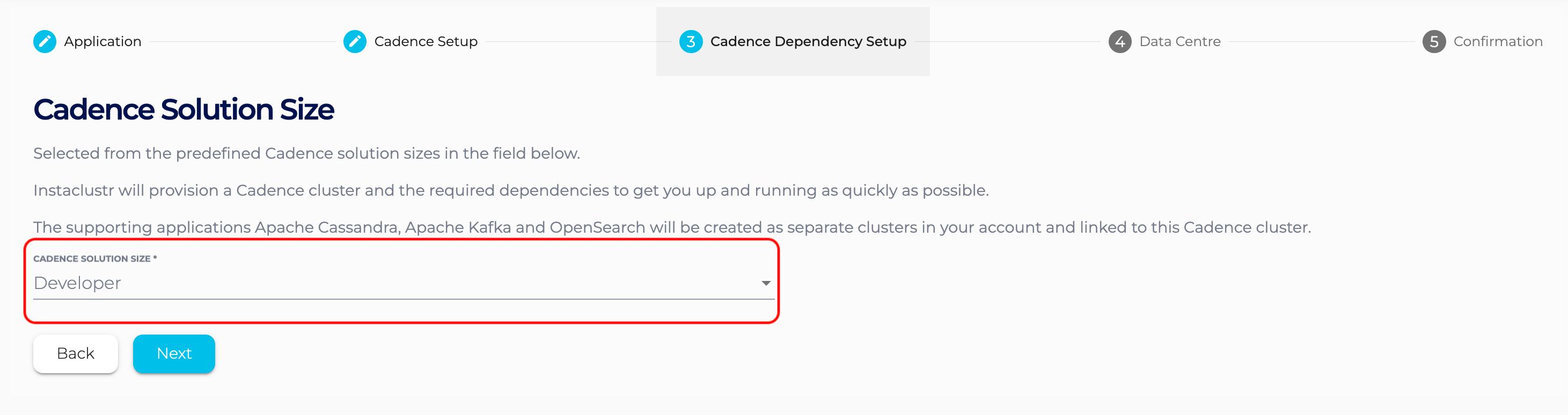Expand the solution size dropdown arrow
Image resolution: width=1568 pixels, height=415 pixels.
coord(766,283)
